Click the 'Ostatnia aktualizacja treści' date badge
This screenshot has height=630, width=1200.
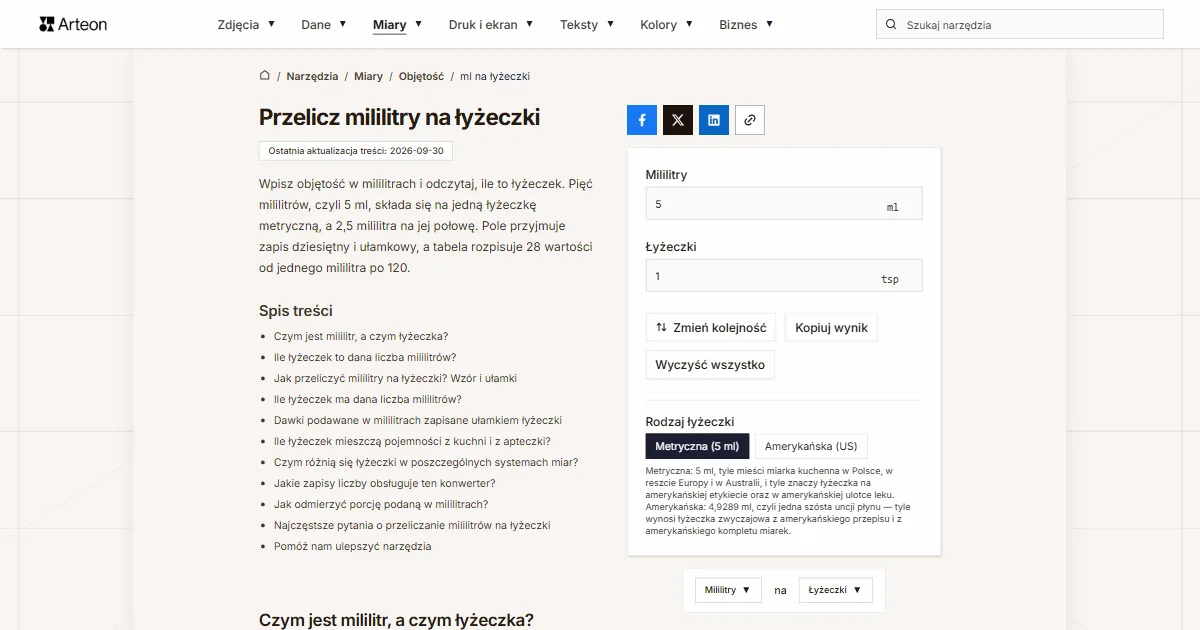tap(356, 150)
